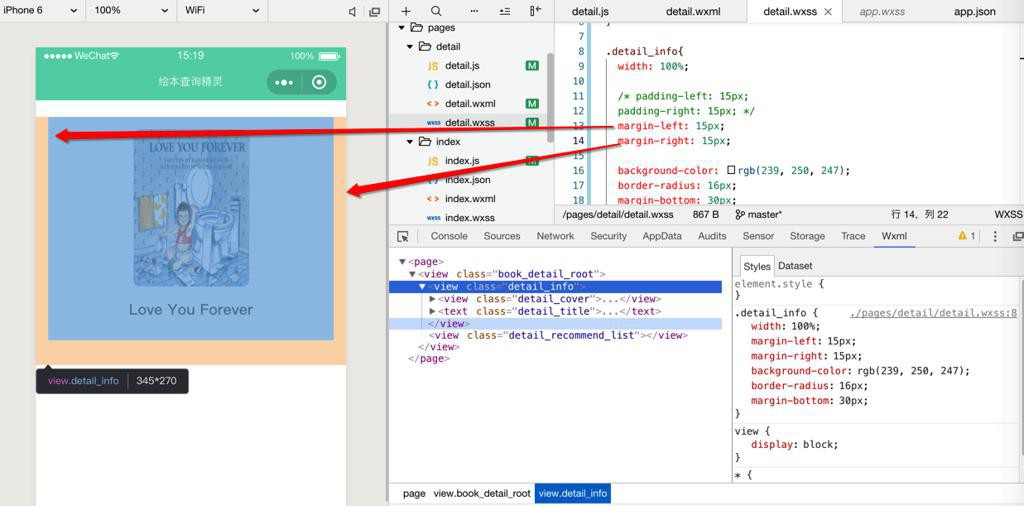Open the mini program three-dot capsule menu
Screen dimensions: 1024x506
[284, 83]
